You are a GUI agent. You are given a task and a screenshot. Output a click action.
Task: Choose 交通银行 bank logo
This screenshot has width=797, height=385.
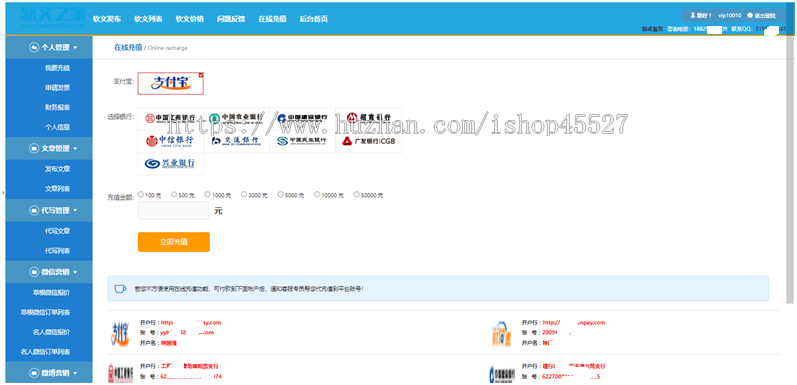[237, 141]
